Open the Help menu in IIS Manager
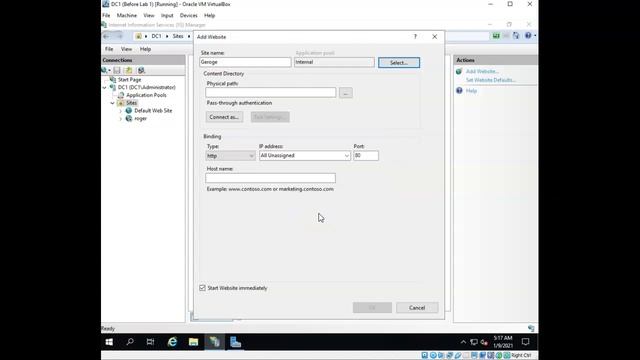This screenshot has width=640, height=360. (x=145, y=49)
